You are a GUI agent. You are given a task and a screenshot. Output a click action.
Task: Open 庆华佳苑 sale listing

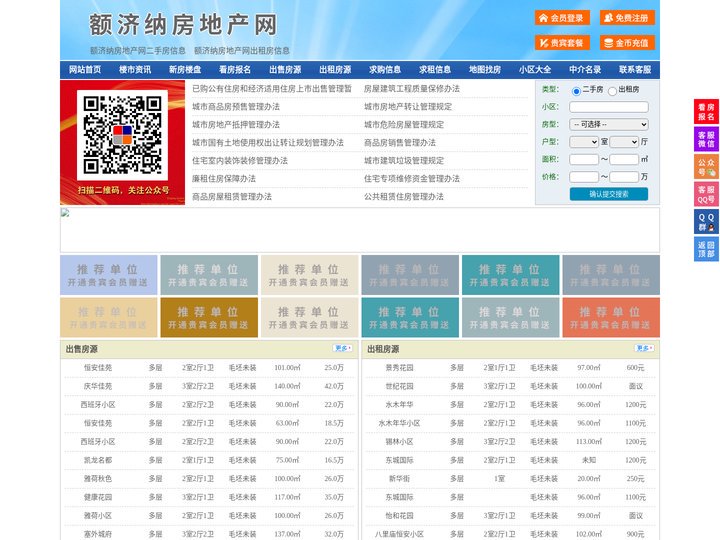pyautogui.click(x=98, y=386)
